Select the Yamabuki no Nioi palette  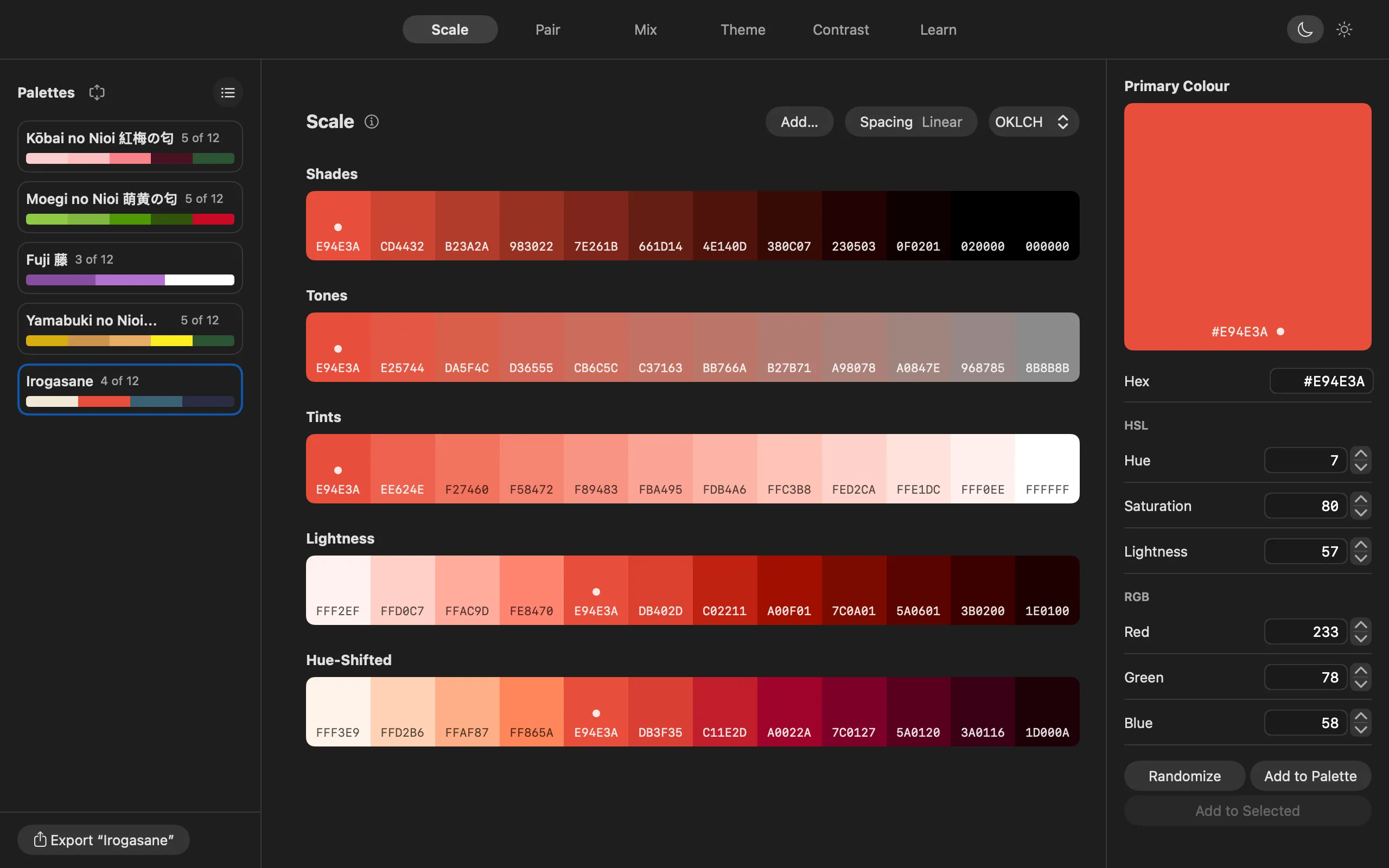pos(130,329)
